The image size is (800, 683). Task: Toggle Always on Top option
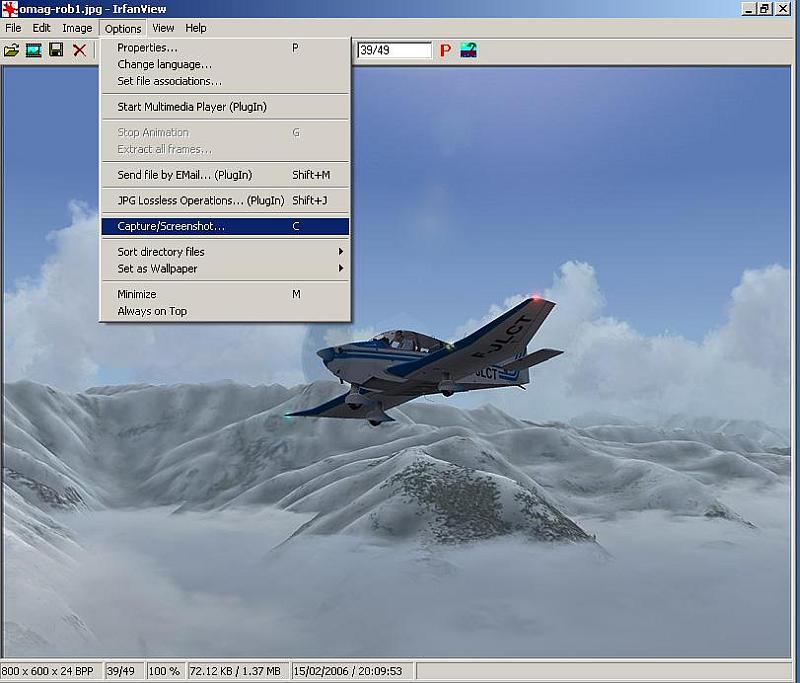[x=152, y=311]
